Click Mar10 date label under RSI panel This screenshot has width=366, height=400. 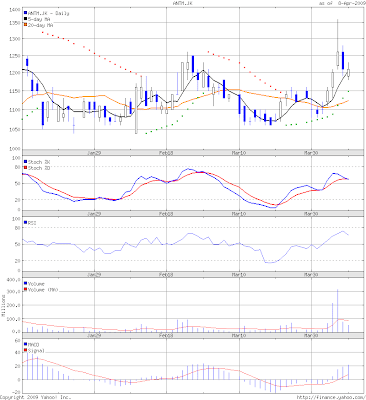(x=239, y=275)
